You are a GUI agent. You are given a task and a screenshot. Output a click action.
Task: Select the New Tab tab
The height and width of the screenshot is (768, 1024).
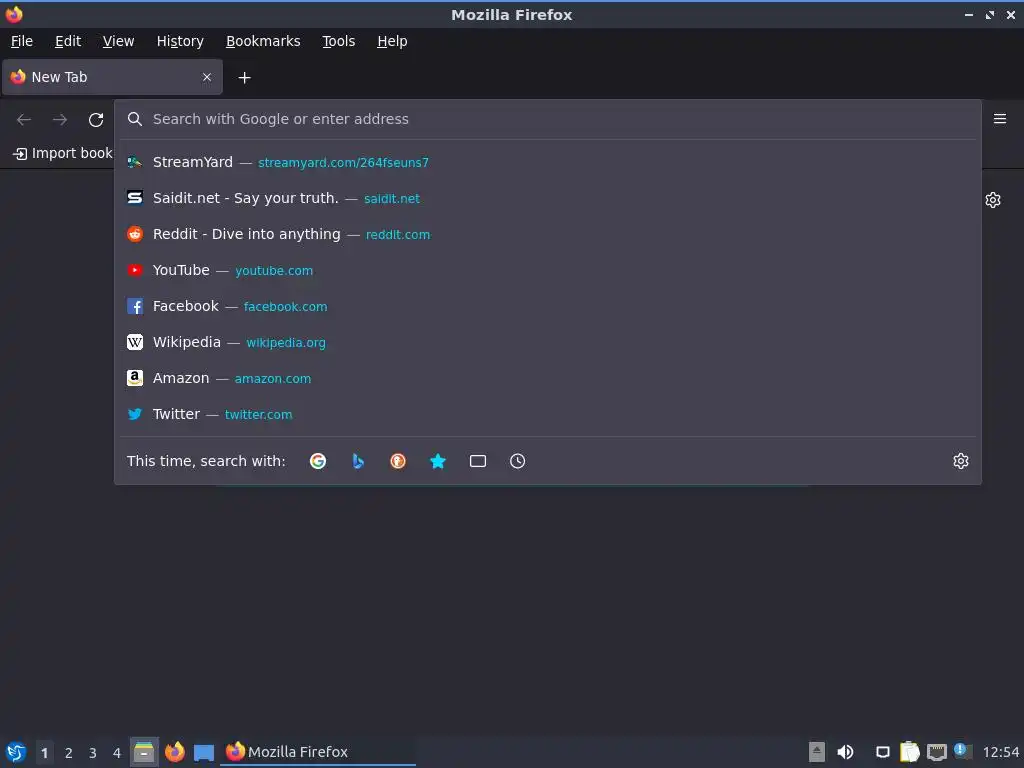pos(112,77)
